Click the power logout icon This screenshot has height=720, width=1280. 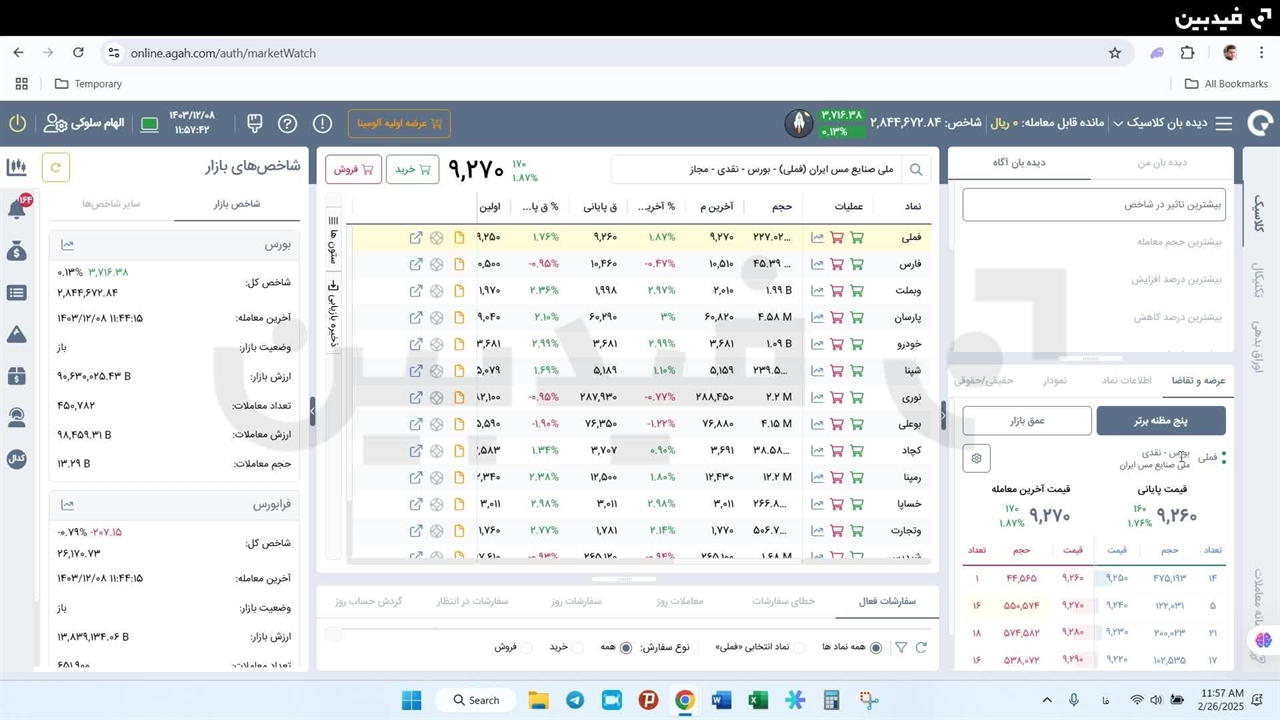tap(17, 123)
